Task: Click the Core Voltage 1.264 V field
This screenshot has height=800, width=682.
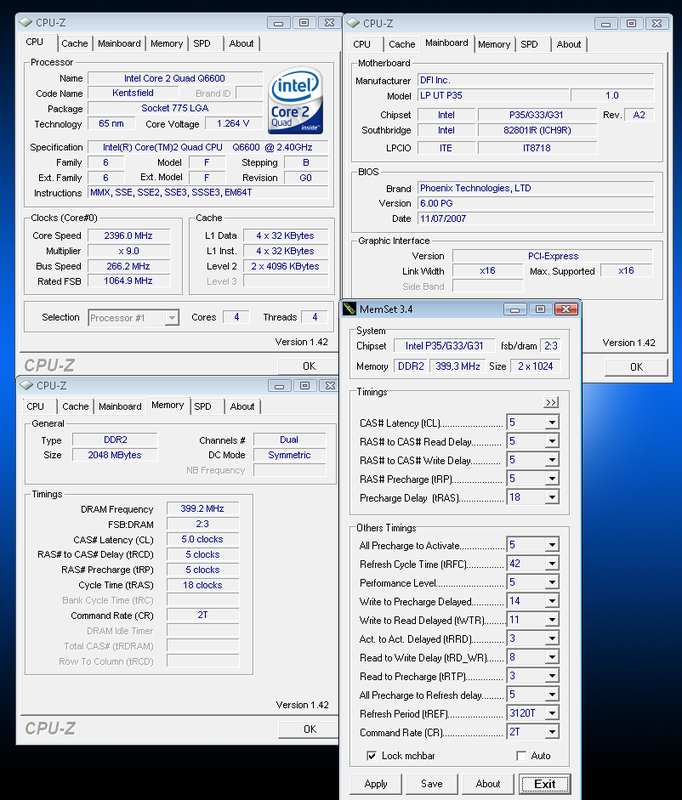Action: pos(233,123)
